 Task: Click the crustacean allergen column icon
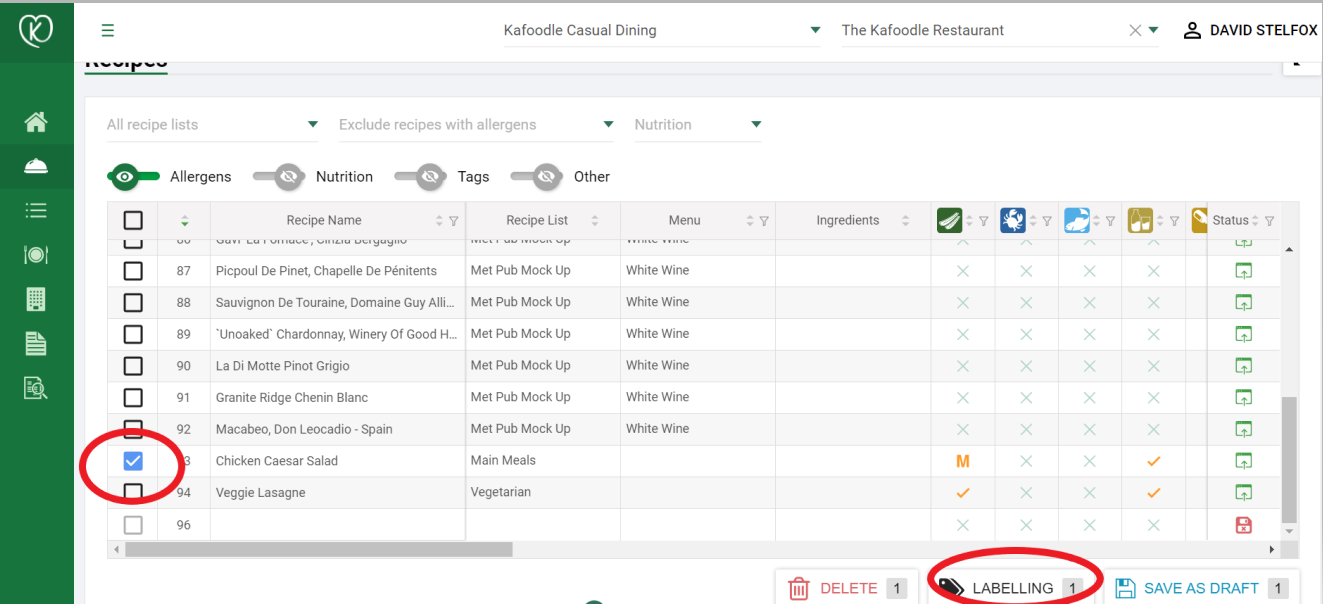(x=1013, y=220)
